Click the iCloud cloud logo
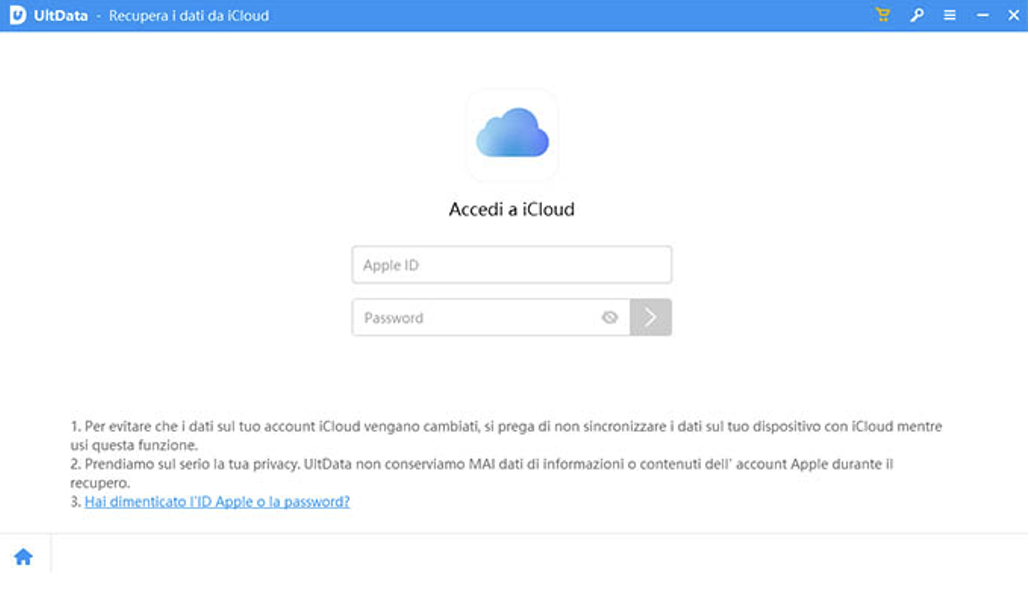 point(512,135)
